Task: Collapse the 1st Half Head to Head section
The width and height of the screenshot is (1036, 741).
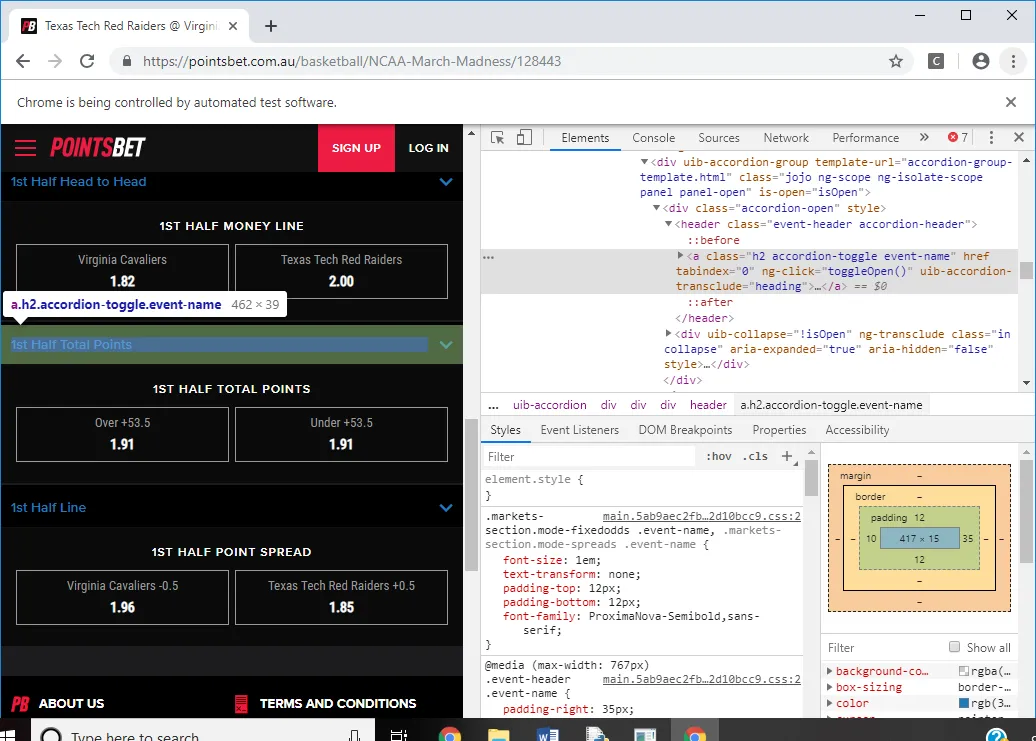Action: point(446,182)
